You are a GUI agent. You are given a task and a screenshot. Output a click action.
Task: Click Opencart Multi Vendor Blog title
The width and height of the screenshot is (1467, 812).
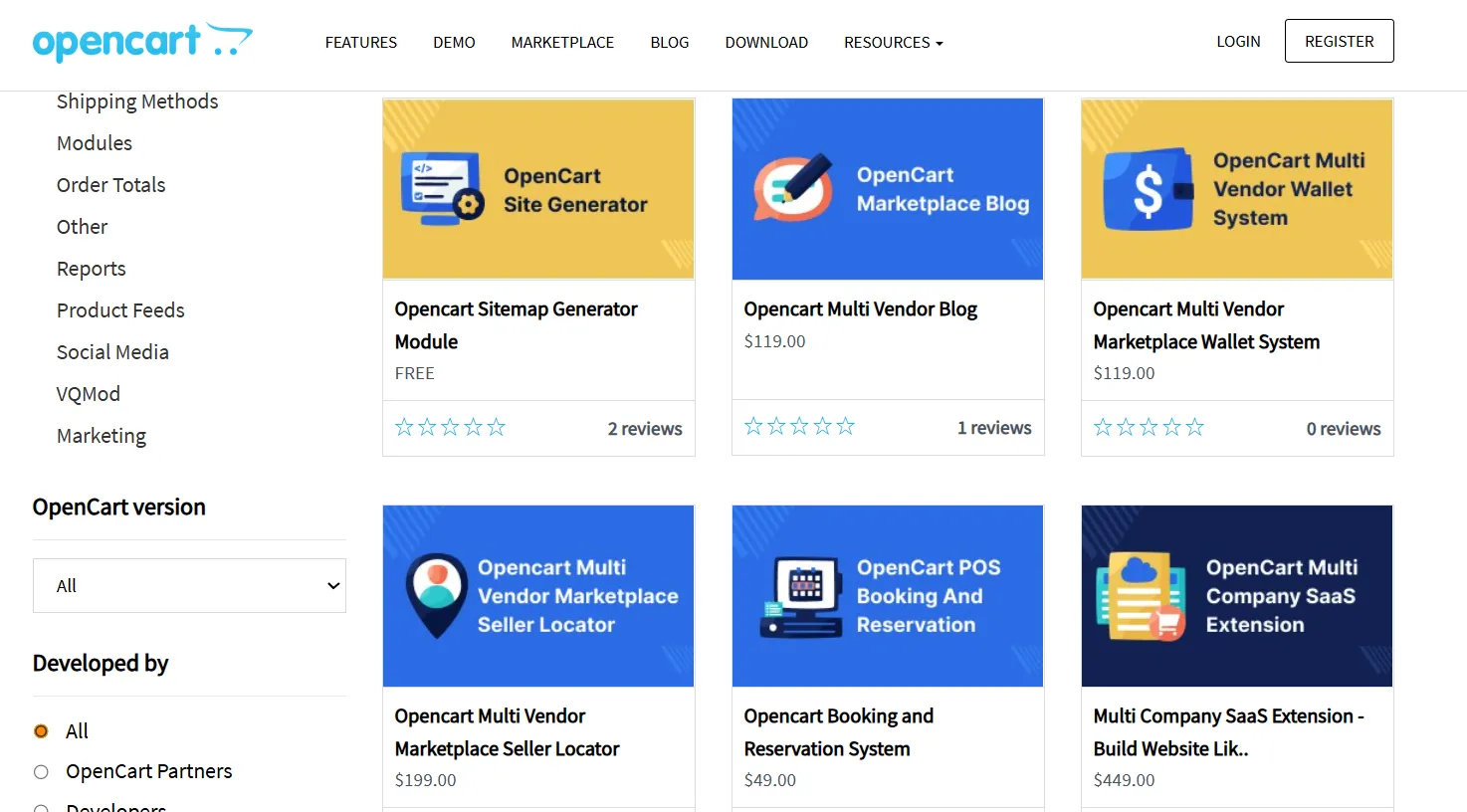(861, 309)
